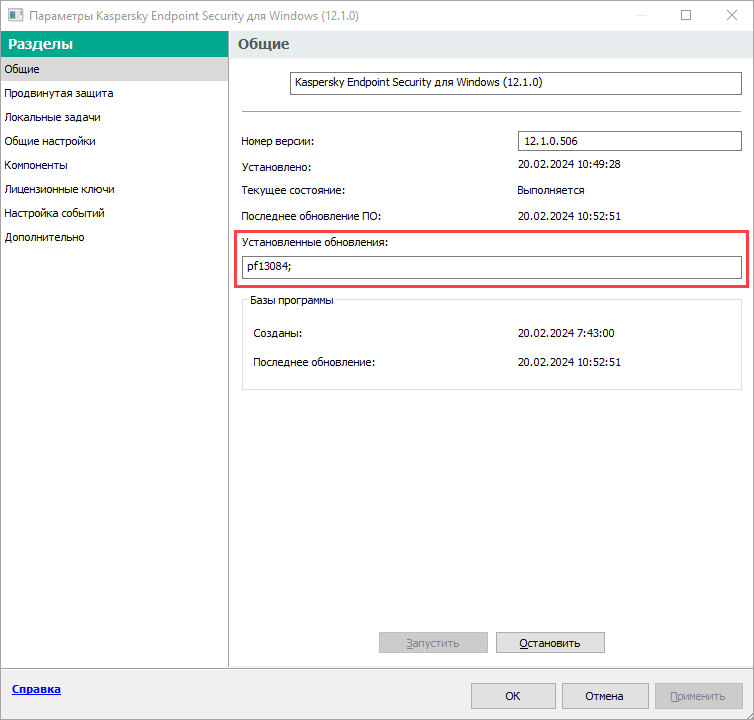Click the Применить button
The image size is (754, 720).
coord(698,696)
